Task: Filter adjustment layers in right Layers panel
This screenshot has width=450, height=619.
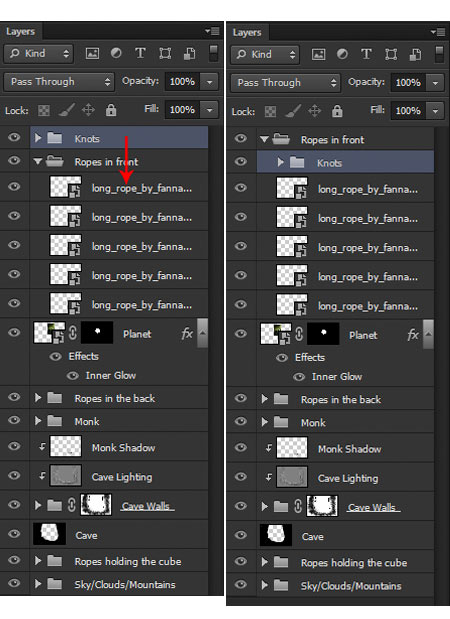Action: click(x=342, y=54)
